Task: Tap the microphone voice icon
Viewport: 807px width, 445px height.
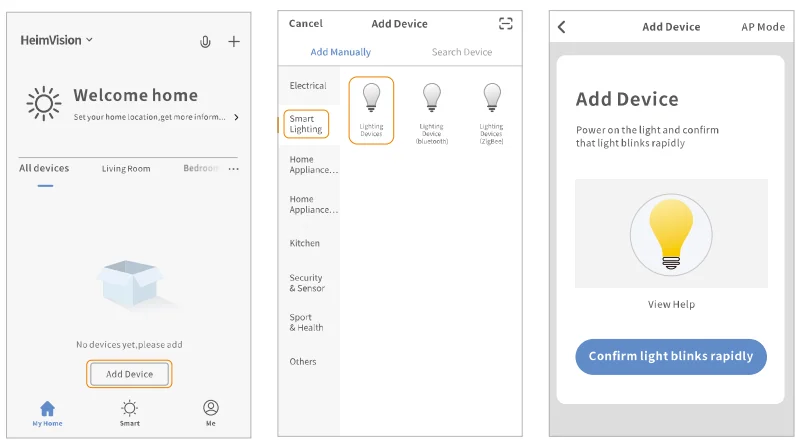Action: click(x=205, y=41)
